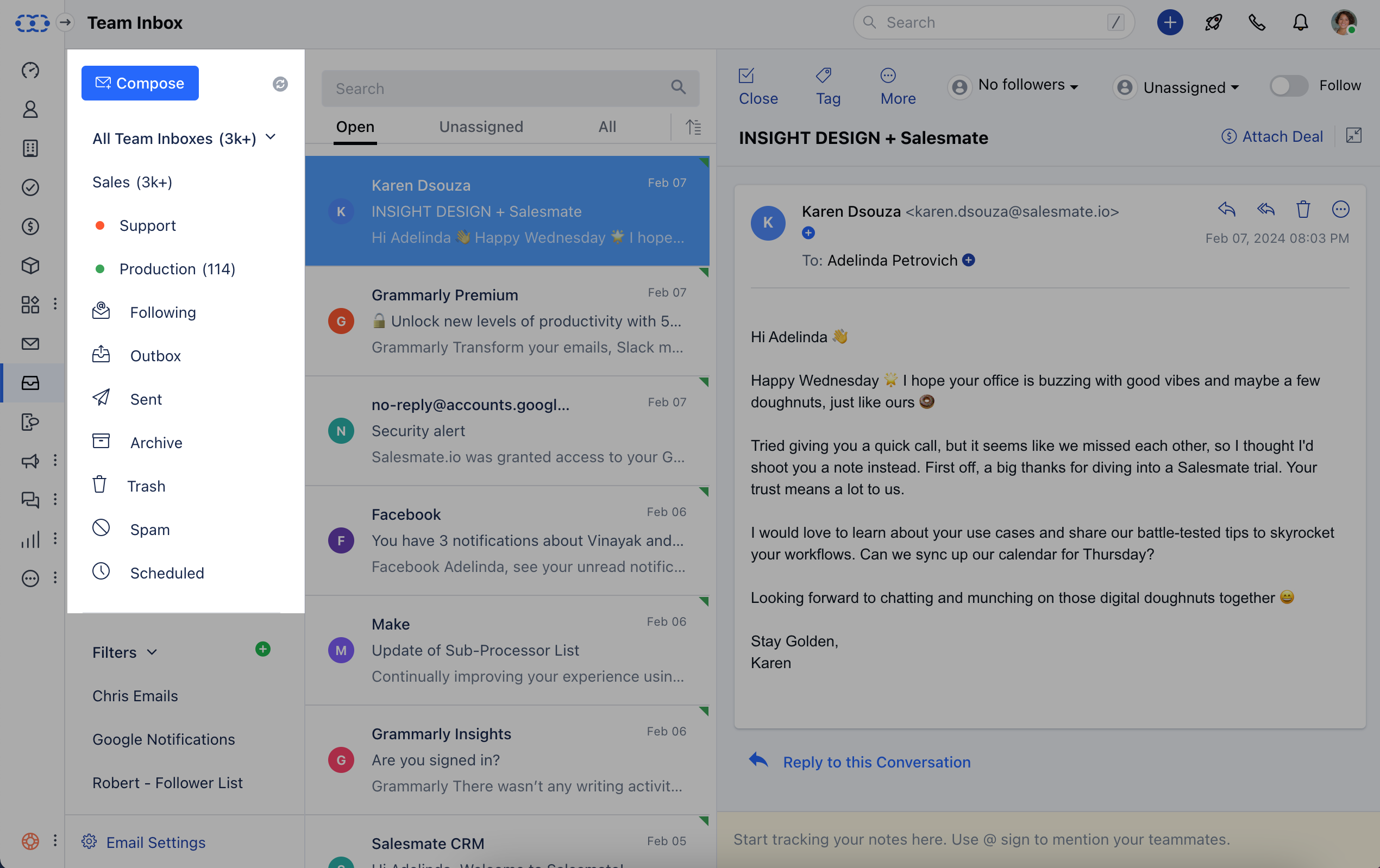Click the Compose button
This screenshot has width=1380, height=868.
pos(140,83)
